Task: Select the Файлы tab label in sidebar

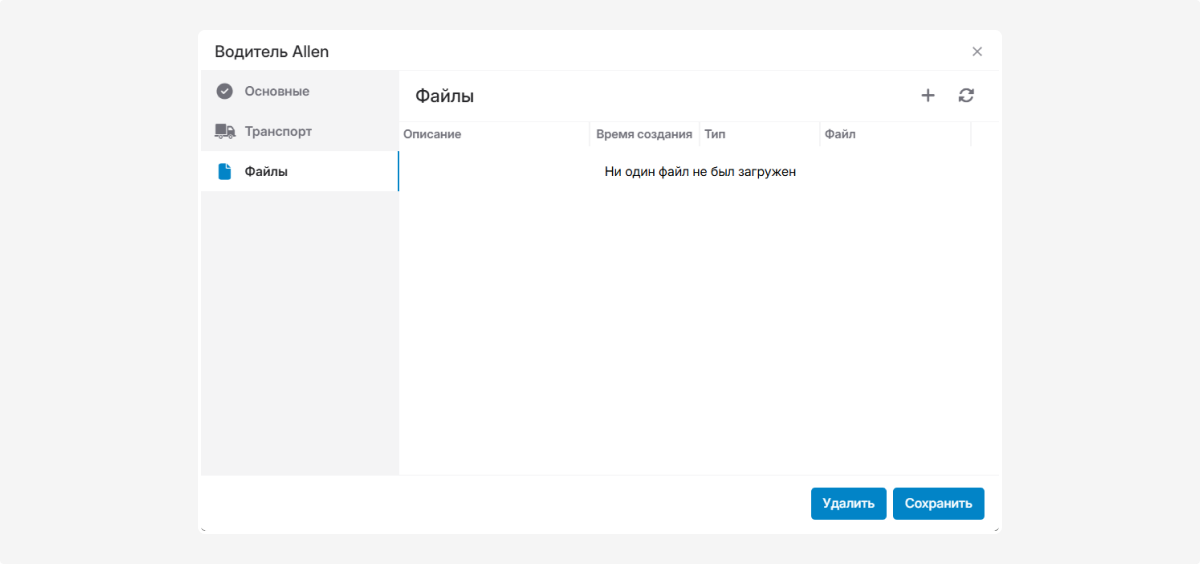Action: [x=266, y=171]
